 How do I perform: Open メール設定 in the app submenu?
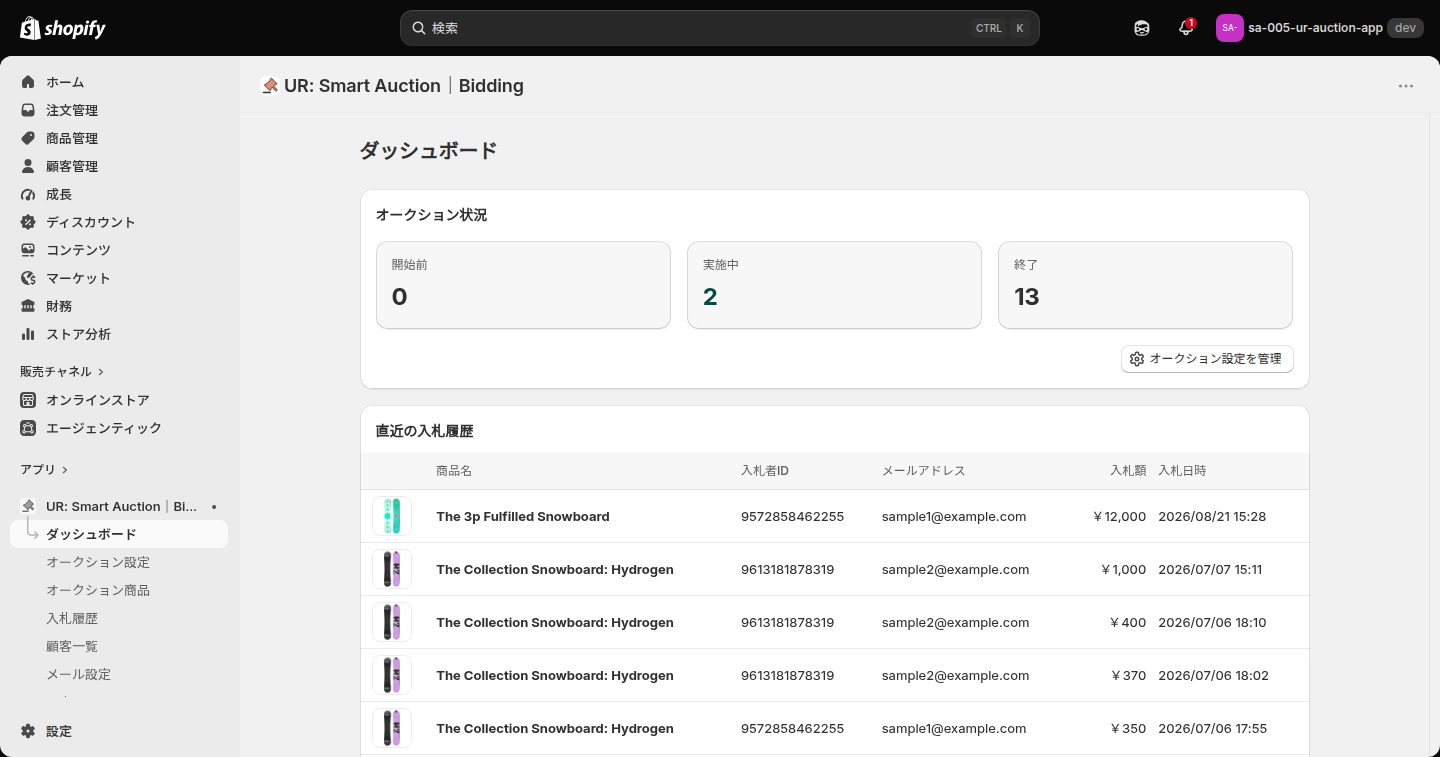pos(78,674)
